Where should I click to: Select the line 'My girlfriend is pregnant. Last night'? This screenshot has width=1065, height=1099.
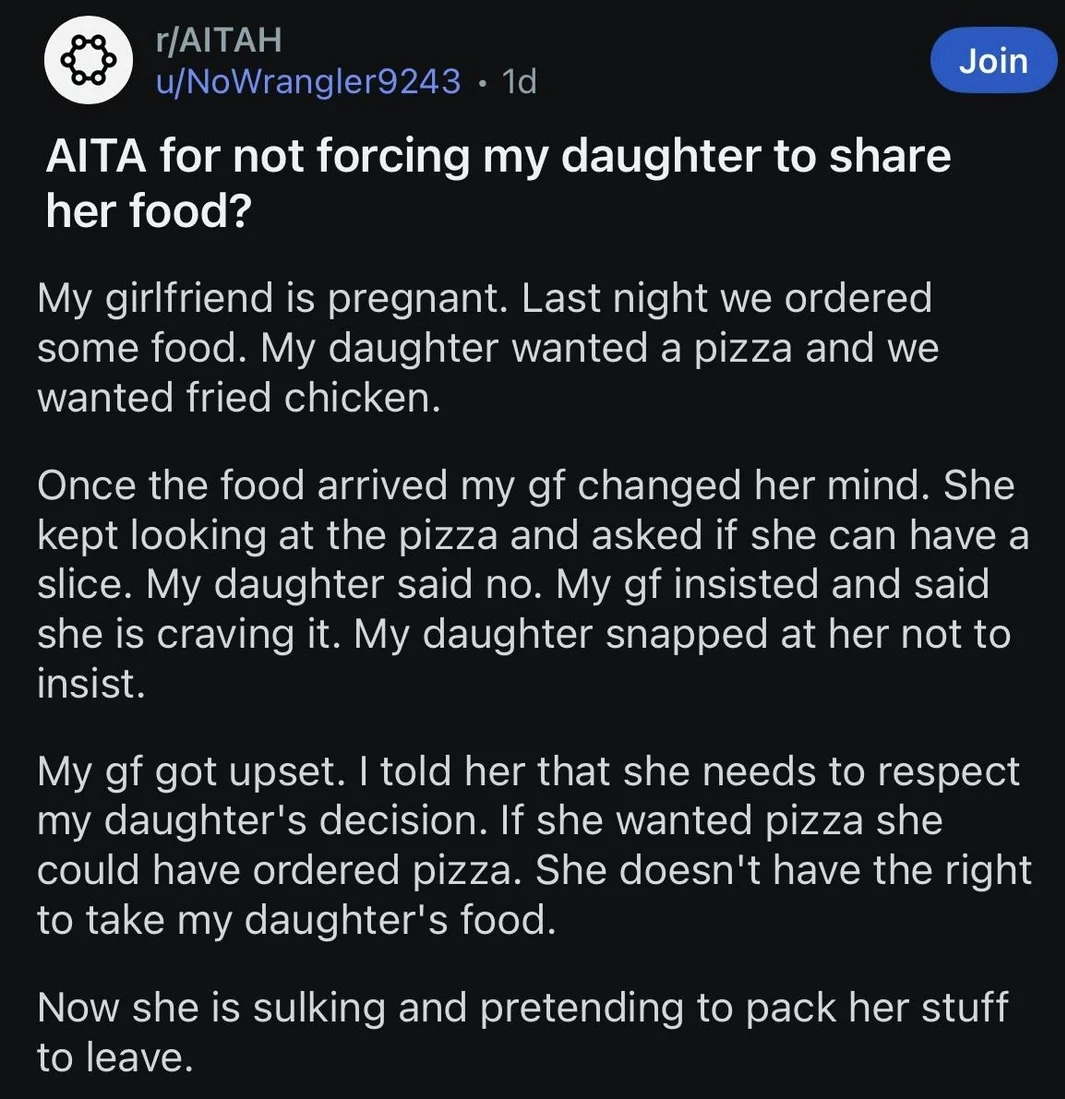pyautogui.click(x=484, y=298)
